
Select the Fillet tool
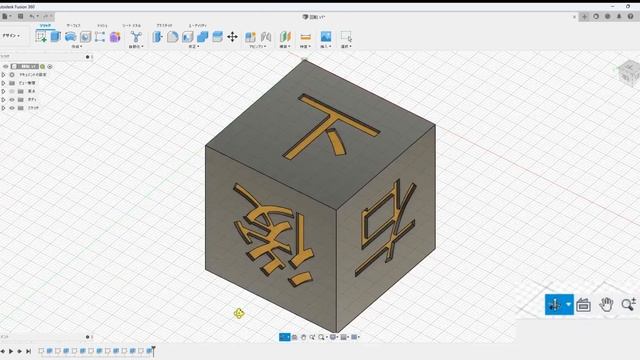coord(172,37)
